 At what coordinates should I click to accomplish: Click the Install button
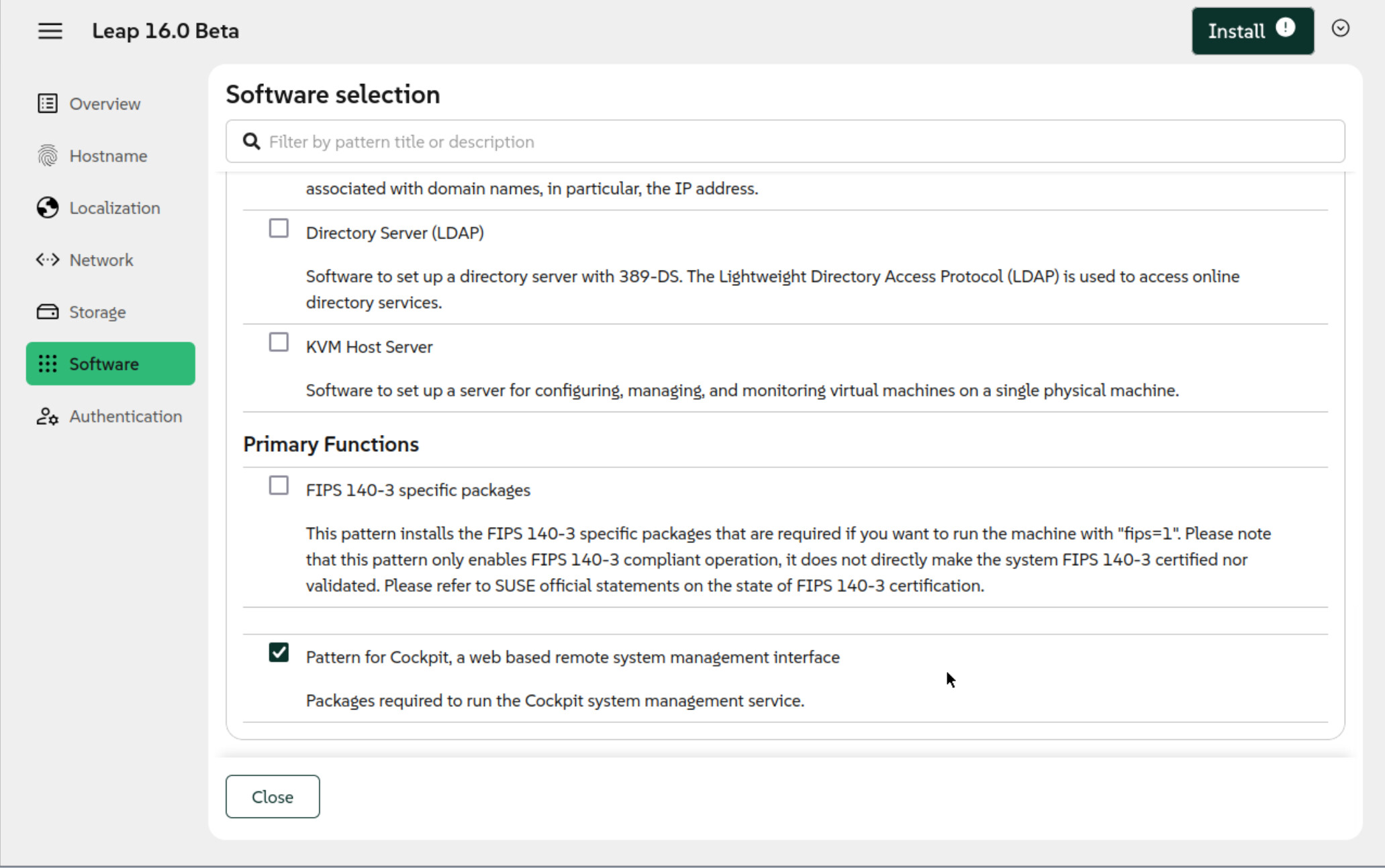coord(1236,32)
